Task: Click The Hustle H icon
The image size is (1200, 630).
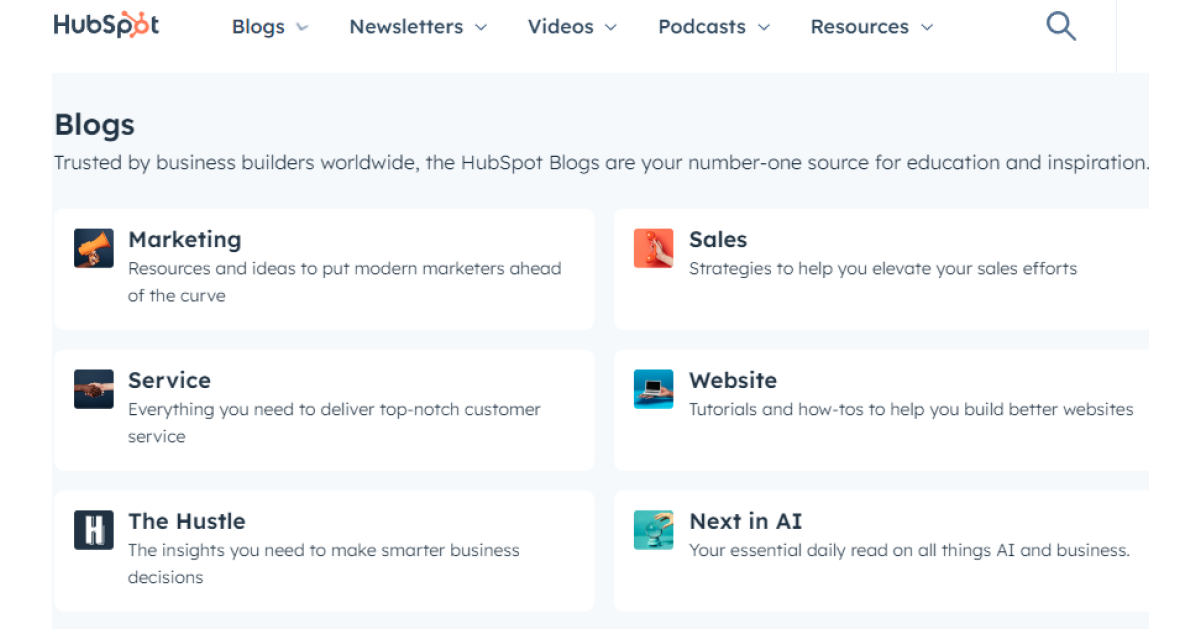Action: [94, 530]
